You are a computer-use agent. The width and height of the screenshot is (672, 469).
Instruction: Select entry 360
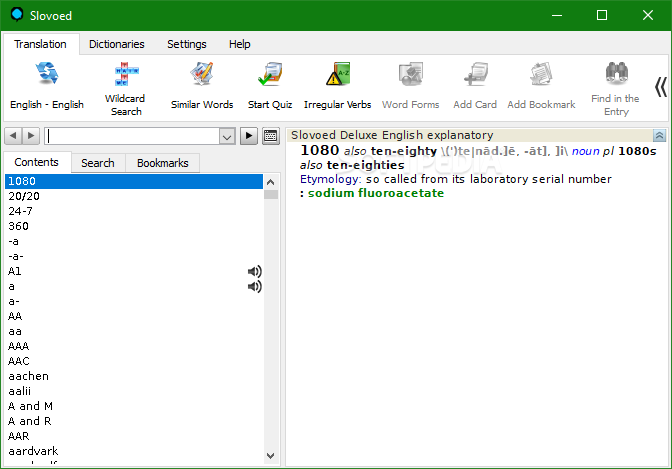click(x=134, y=226)
